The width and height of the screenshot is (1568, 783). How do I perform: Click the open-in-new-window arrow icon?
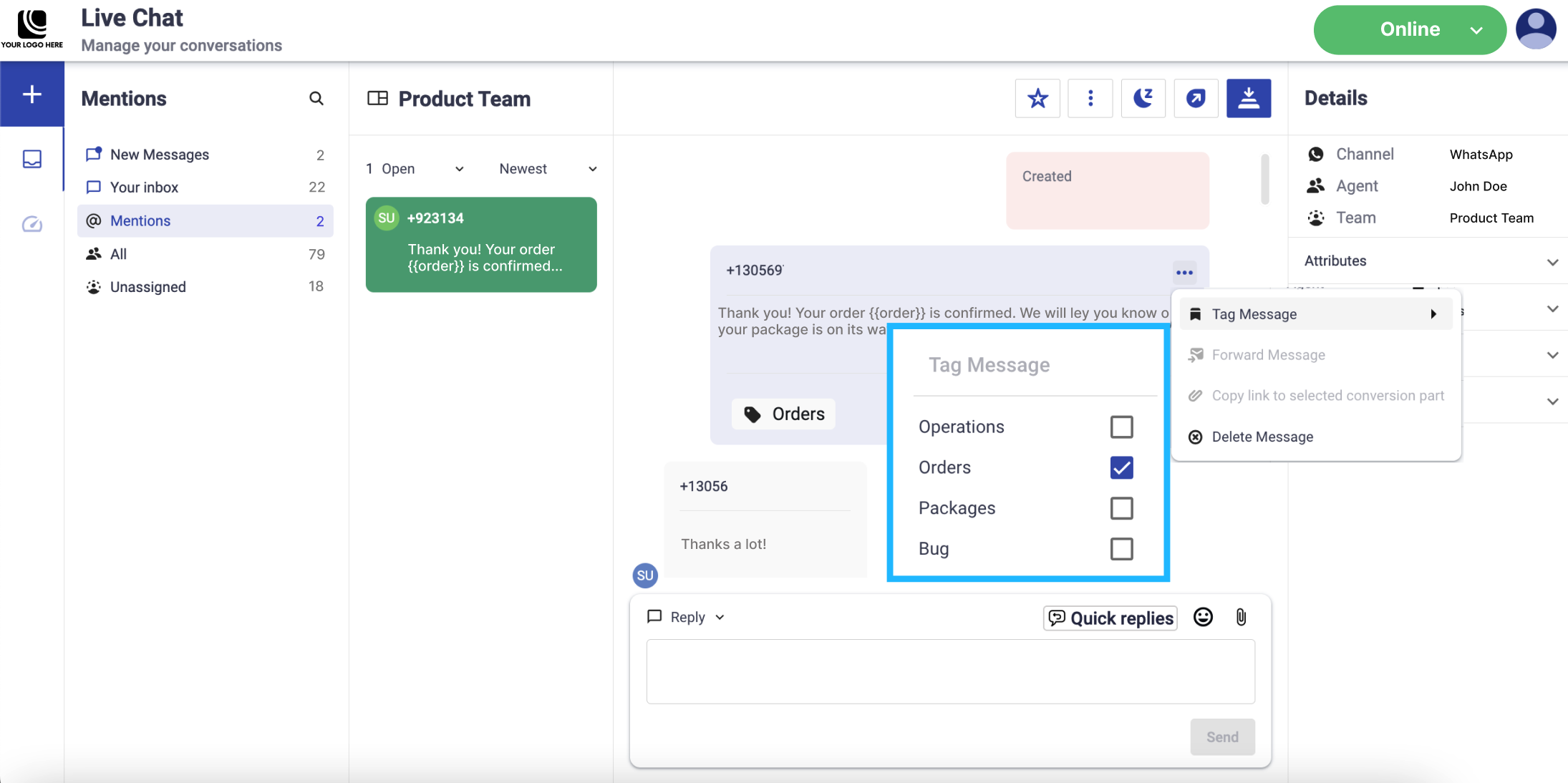coord(1196,98)
